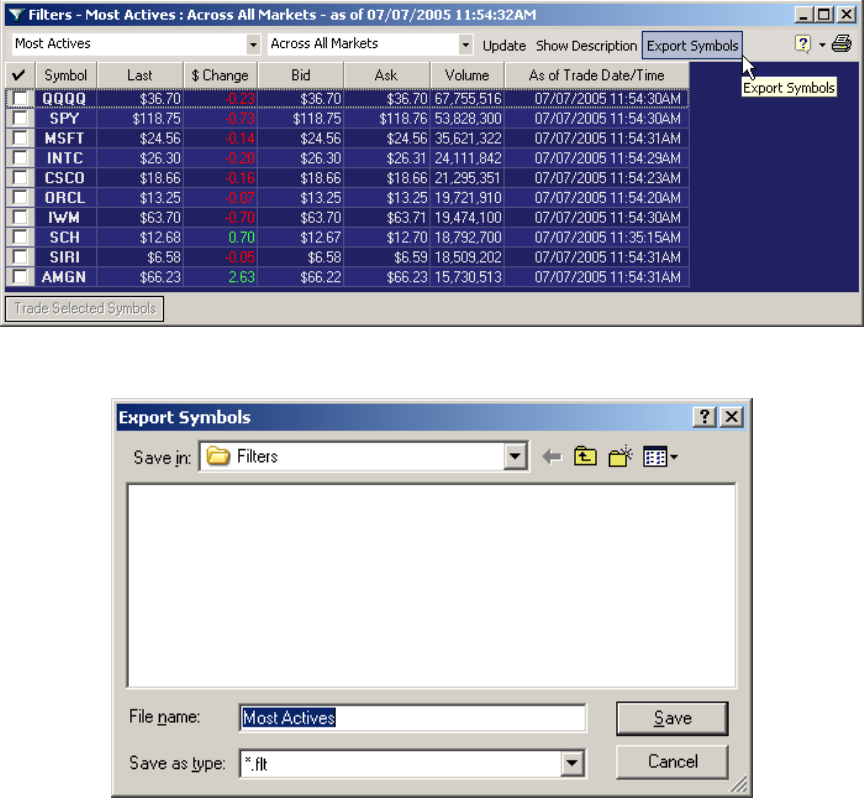Viewport: 864px width, 798px height.
Task: Create new folder in Export Symbols dialog
Action: 620,456
